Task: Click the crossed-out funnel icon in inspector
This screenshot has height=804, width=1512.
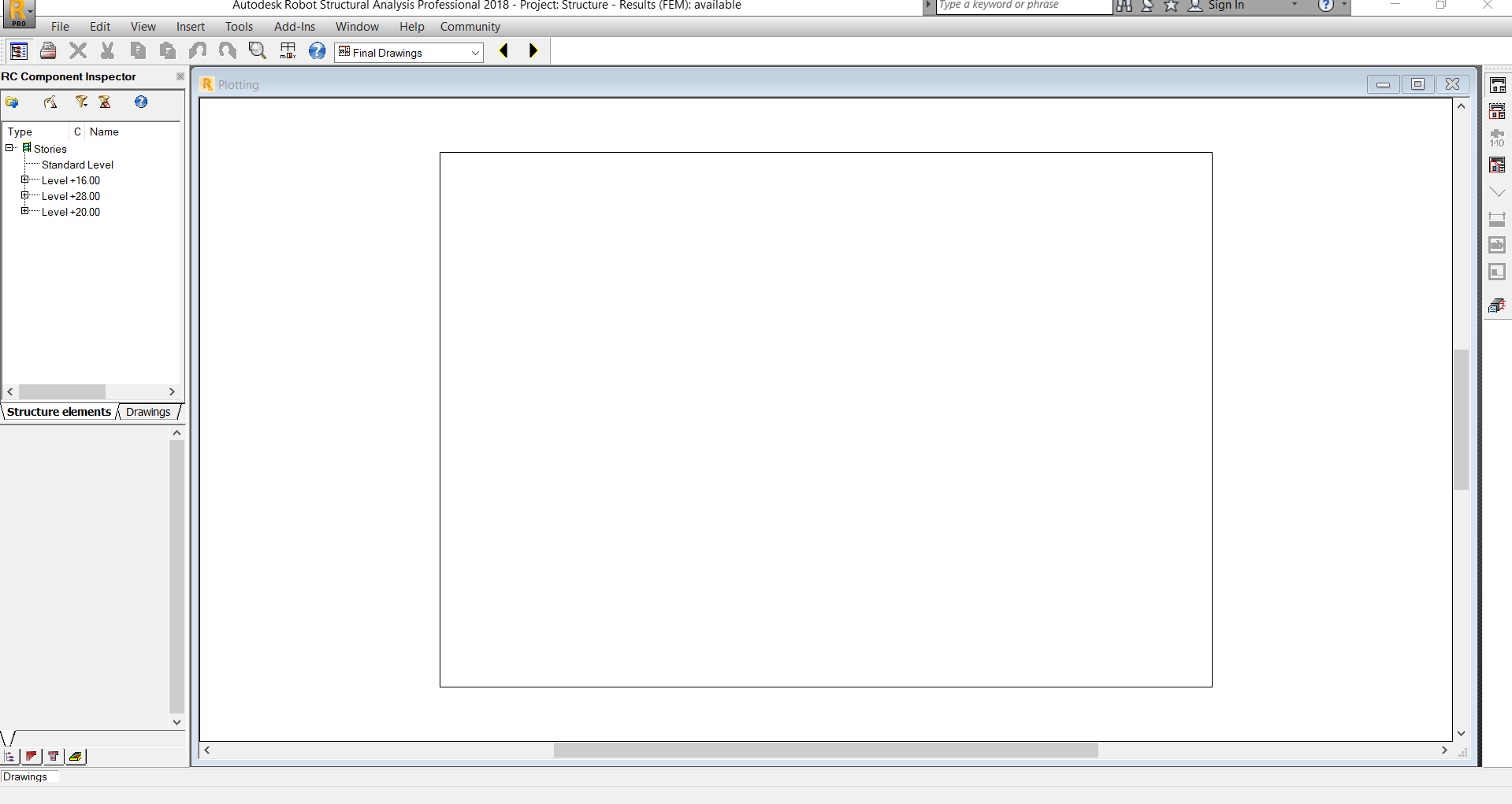Action: (105, 102)
